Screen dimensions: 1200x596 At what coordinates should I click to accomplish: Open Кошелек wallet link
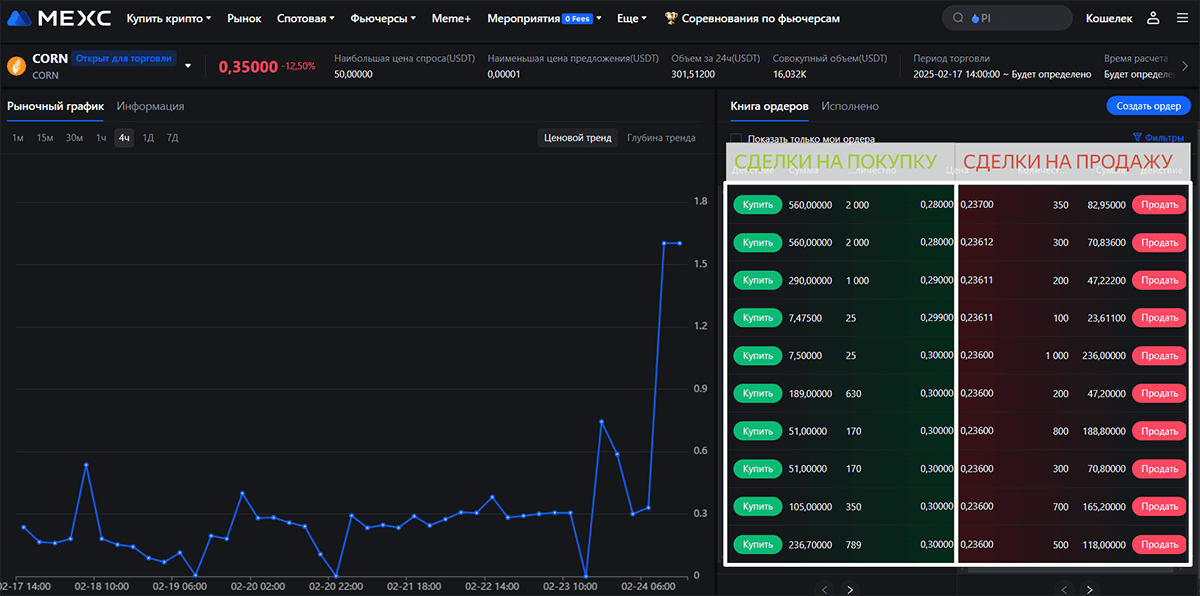[1110, 18]
